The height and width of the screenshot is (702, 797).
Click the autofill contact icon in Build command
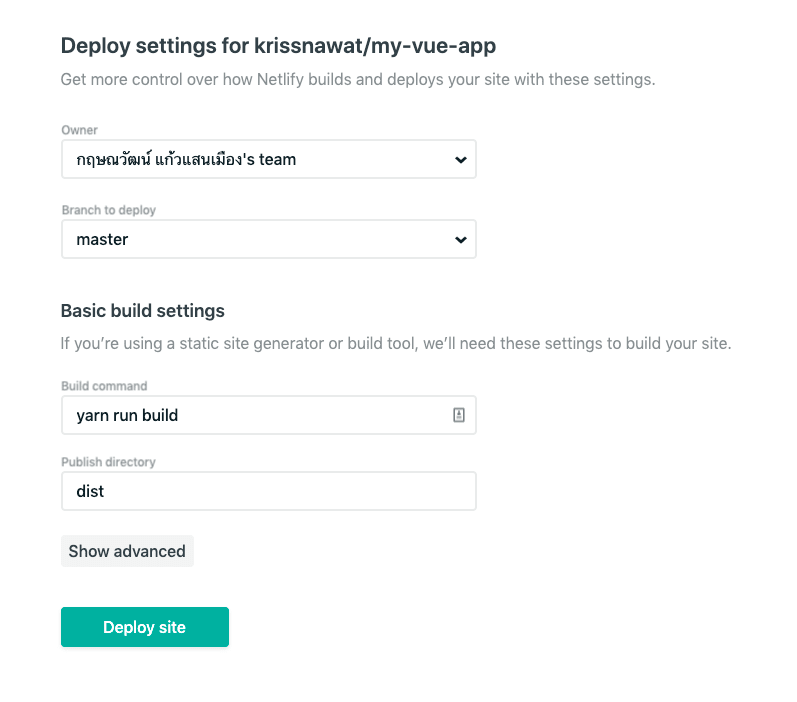pyautogui.click(x=458, y=415)
